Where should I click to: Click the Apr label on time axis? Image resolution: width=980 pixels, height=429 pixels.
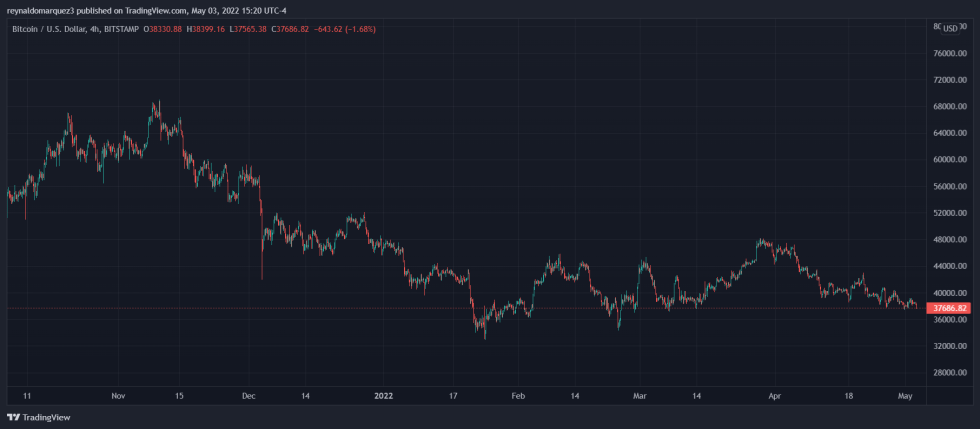(775, 396)
